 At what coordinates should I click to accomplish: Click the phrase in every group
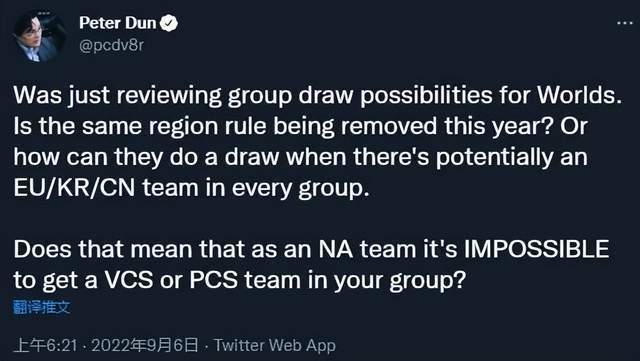tap(285, 189)
